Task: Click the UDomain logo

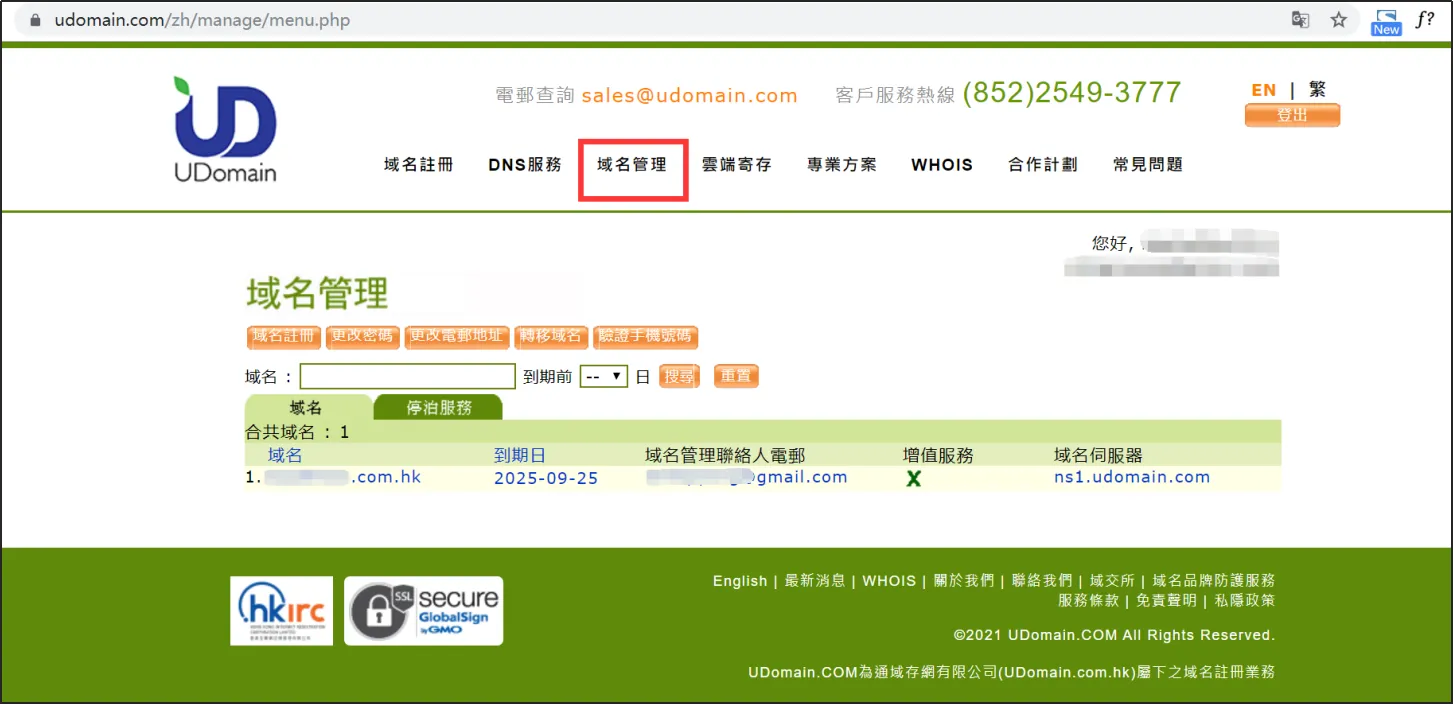Action: tap(225, 130)
